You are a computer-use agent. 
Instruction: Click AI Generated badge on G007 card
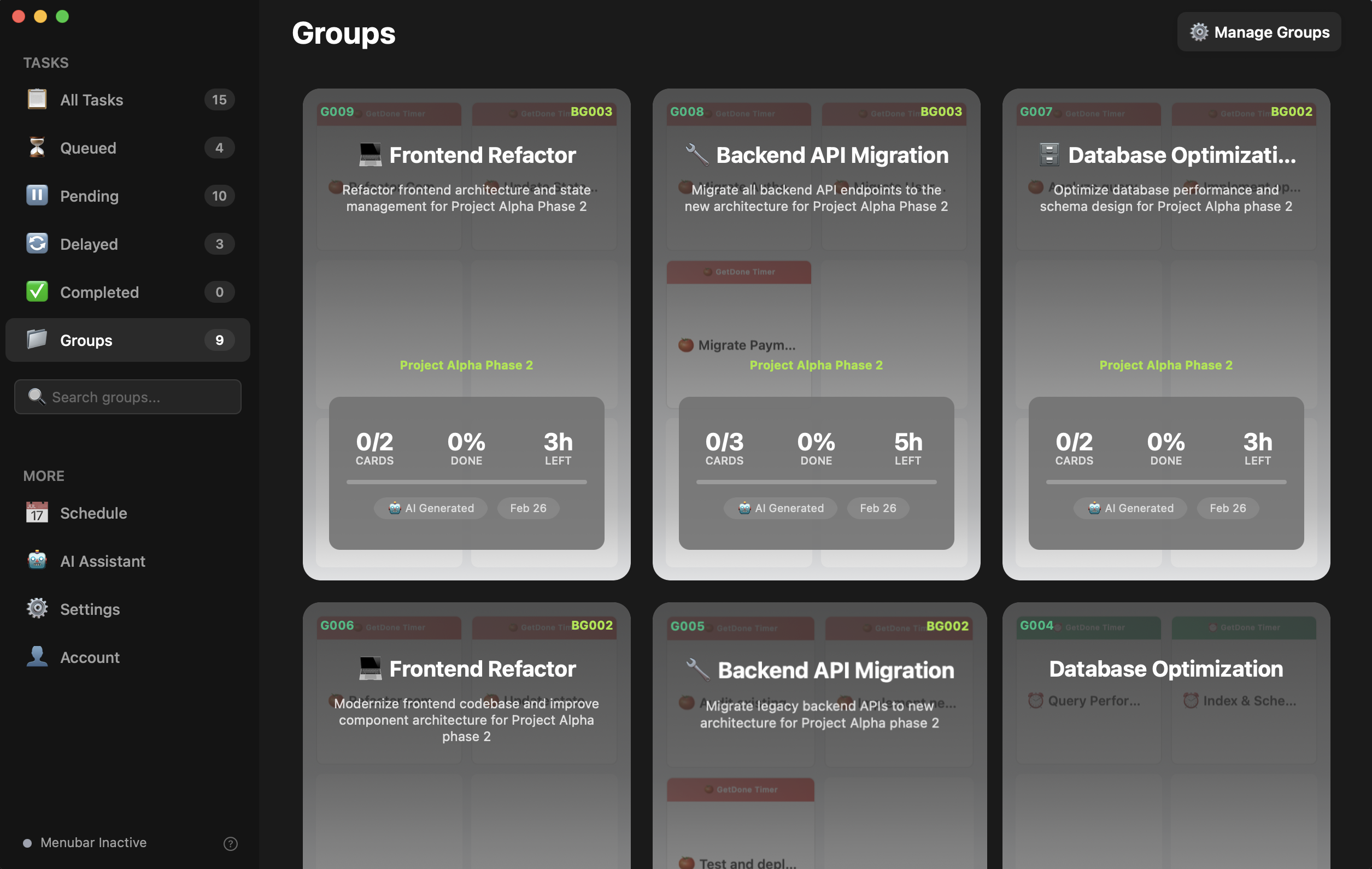tap(1130, 508)
